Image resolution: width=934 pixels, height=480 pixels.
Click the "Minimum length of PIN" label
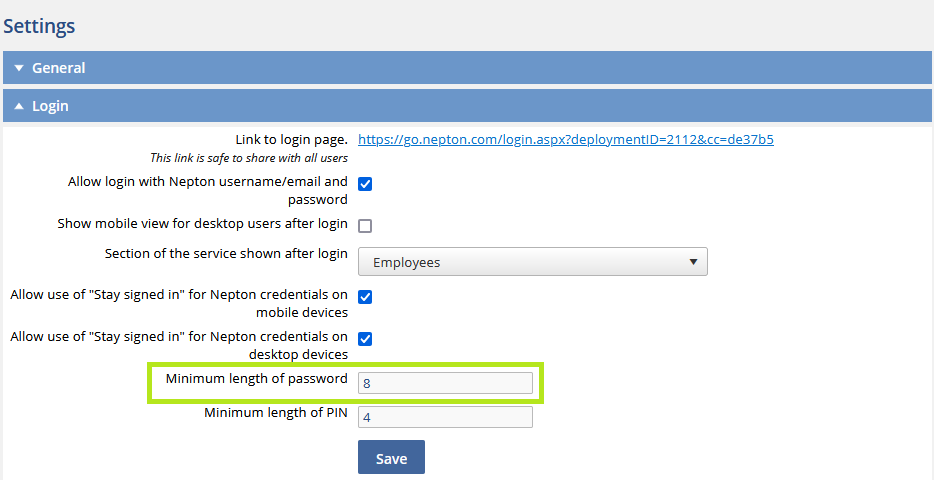point(276,412)
